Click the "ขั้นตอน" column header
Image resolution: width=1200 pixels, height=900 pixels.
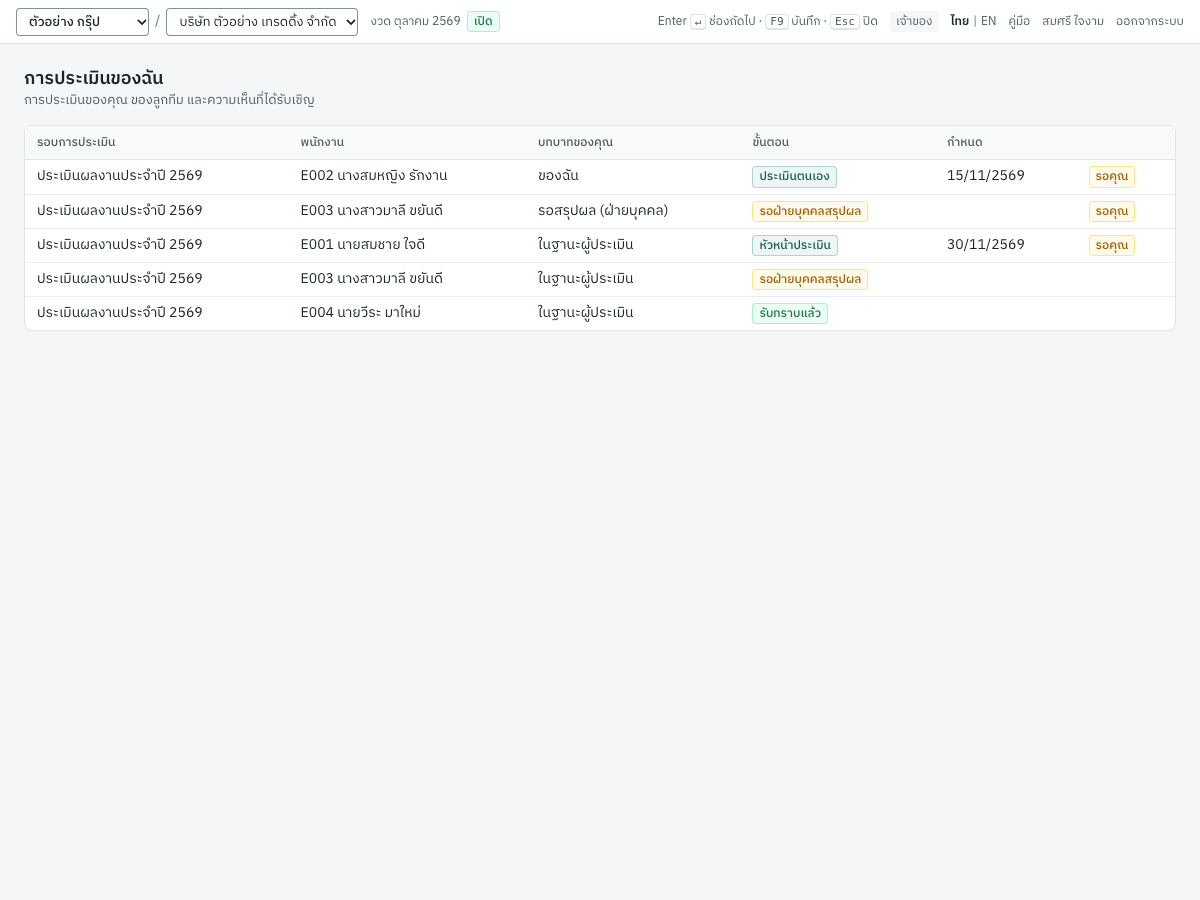pyautogui.click(x=770, y=142)
